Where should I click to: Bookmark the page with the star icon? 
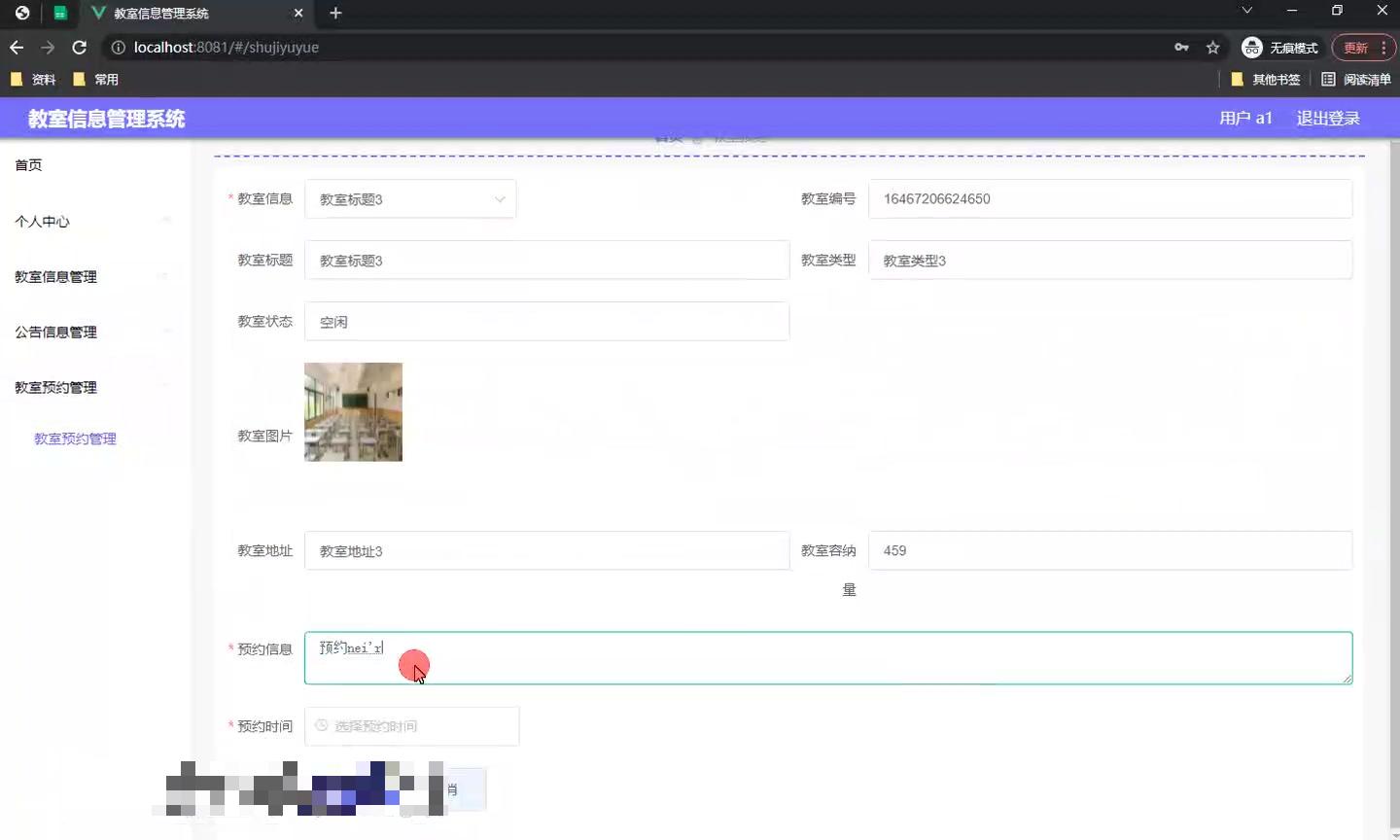pyautogui.click(x=1213, y=47)
